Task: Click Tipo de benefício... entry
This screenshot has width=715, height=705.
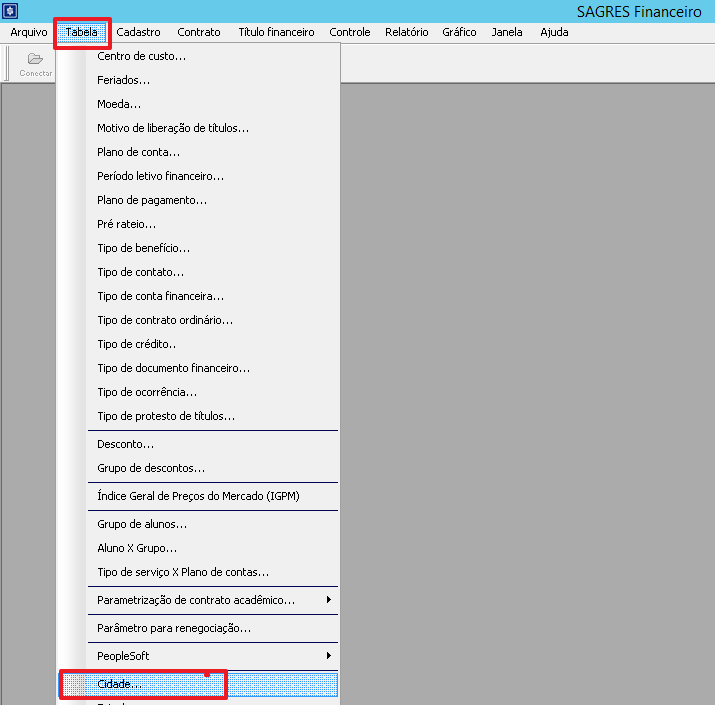Action: point(143,248)
